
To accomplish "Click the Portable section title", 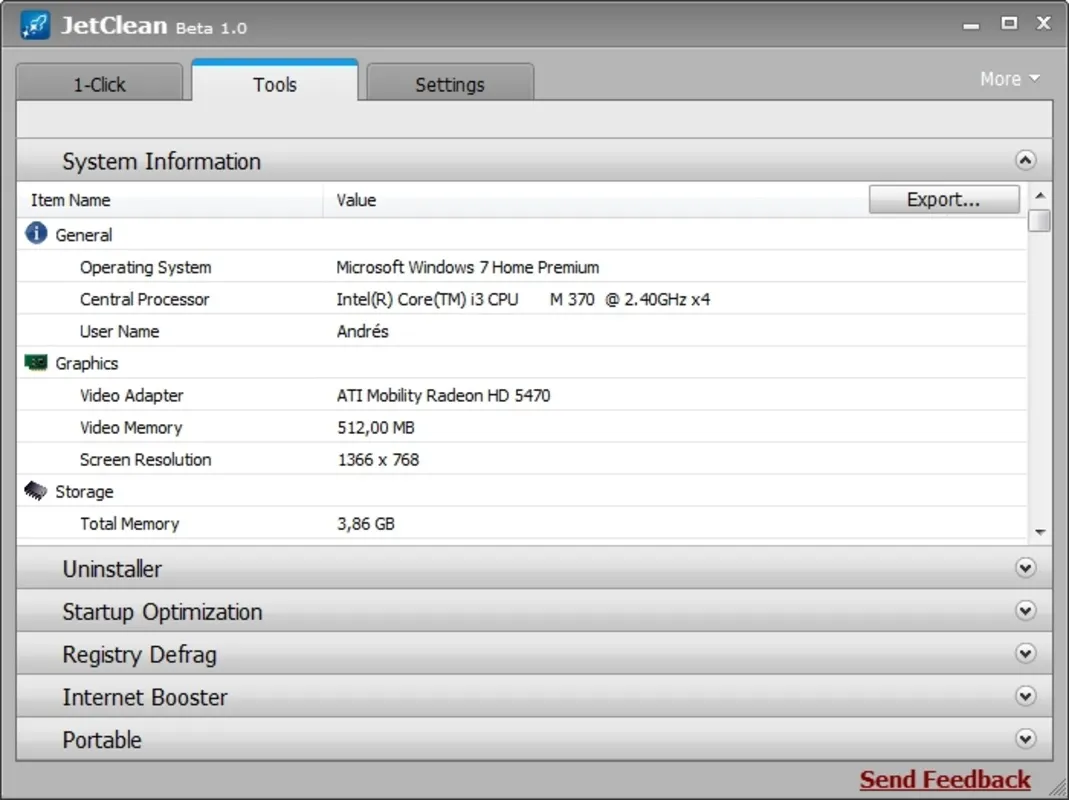I will (x=102, y=740).
